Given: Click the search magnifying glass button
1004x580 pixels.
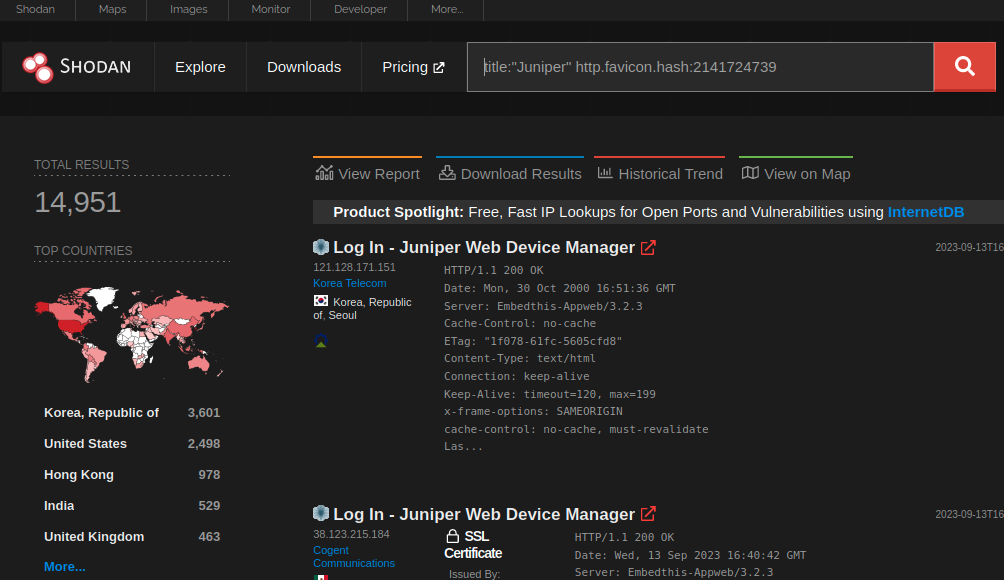Looking at the screenshot, I should 963,66.
